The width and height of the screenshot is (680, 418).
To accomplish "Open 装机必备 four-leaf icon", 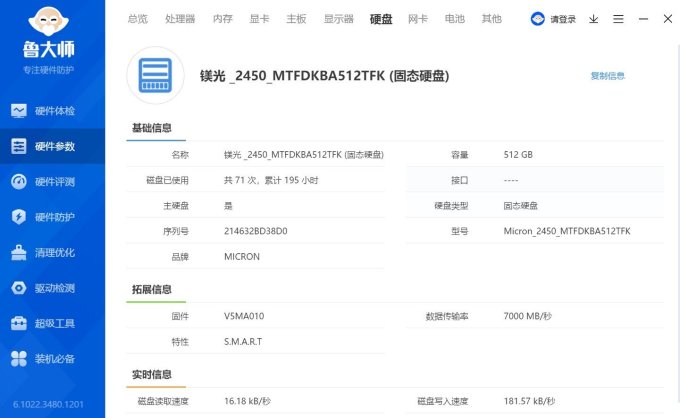I will click(x=19, y=359).
